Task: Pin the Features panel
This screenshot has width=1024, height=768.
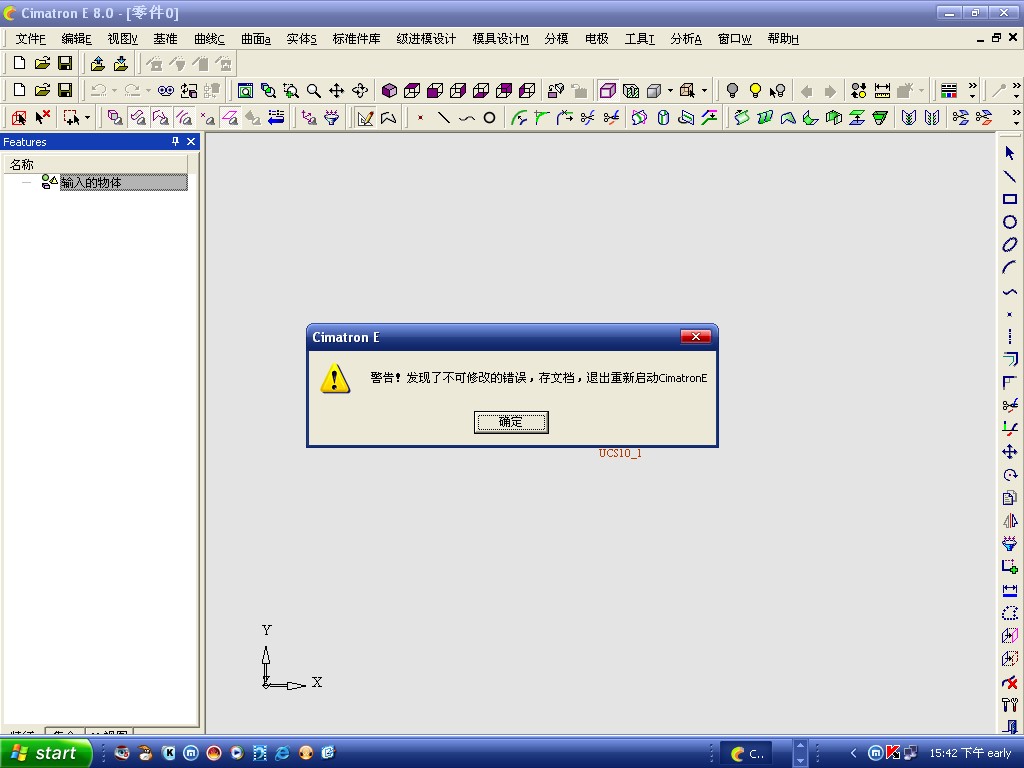Action: pyautogui.click(x=175, y=142)
